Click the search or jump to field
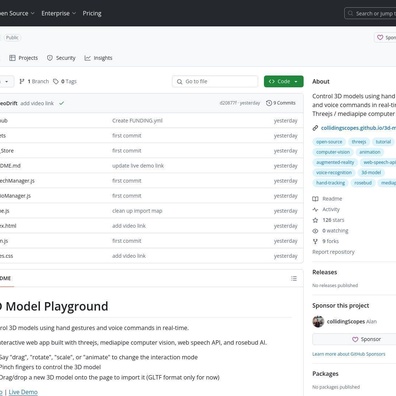Image resolution: width=396 pixels, height=396 pixels. pos(370,14)
